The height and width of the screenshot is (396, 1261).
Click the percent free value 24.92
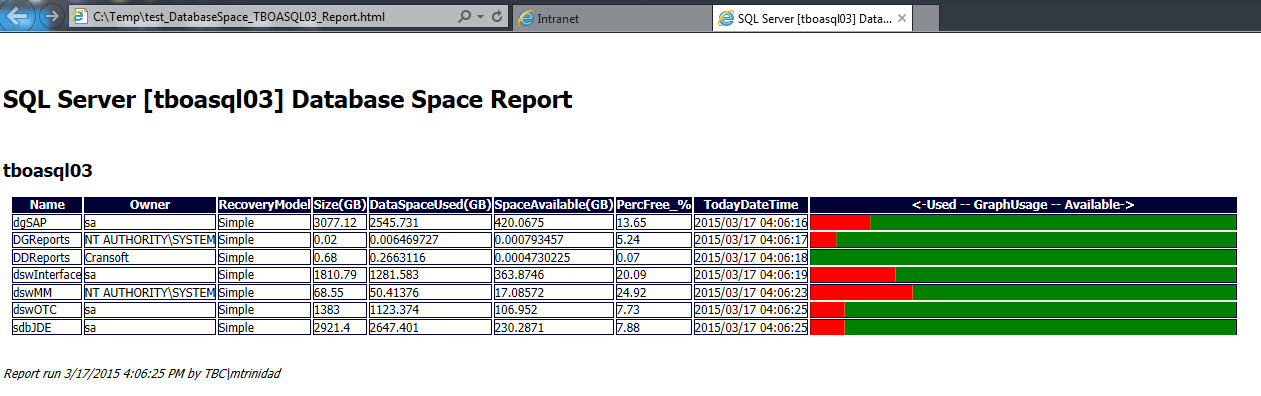tap(654, 292)
